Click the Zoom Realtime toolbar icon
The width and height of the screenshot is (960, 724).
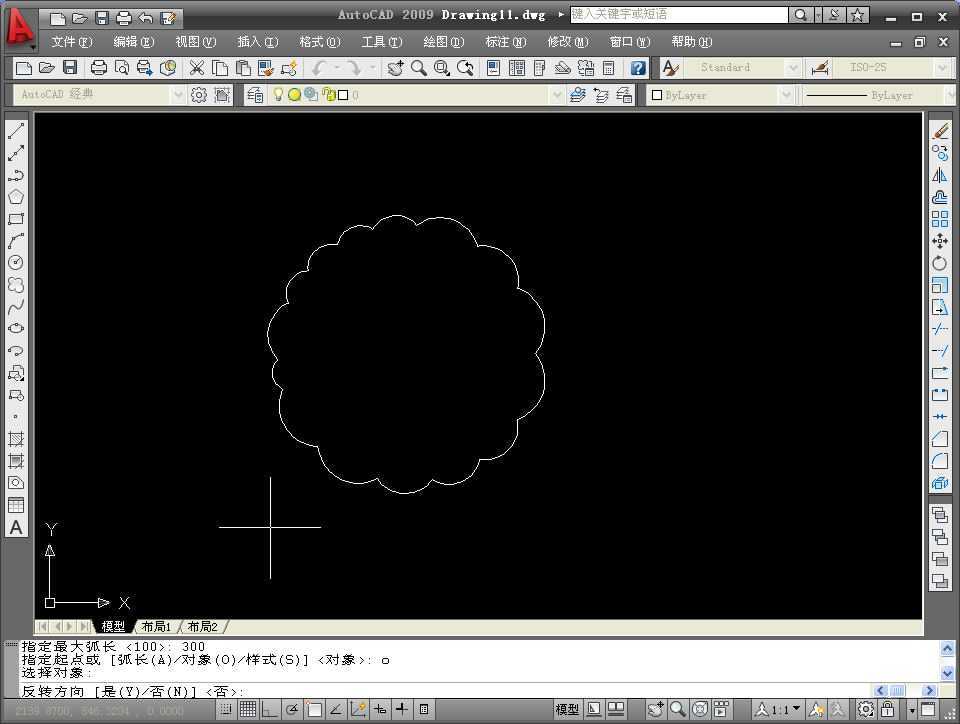[x=419, y=67]
